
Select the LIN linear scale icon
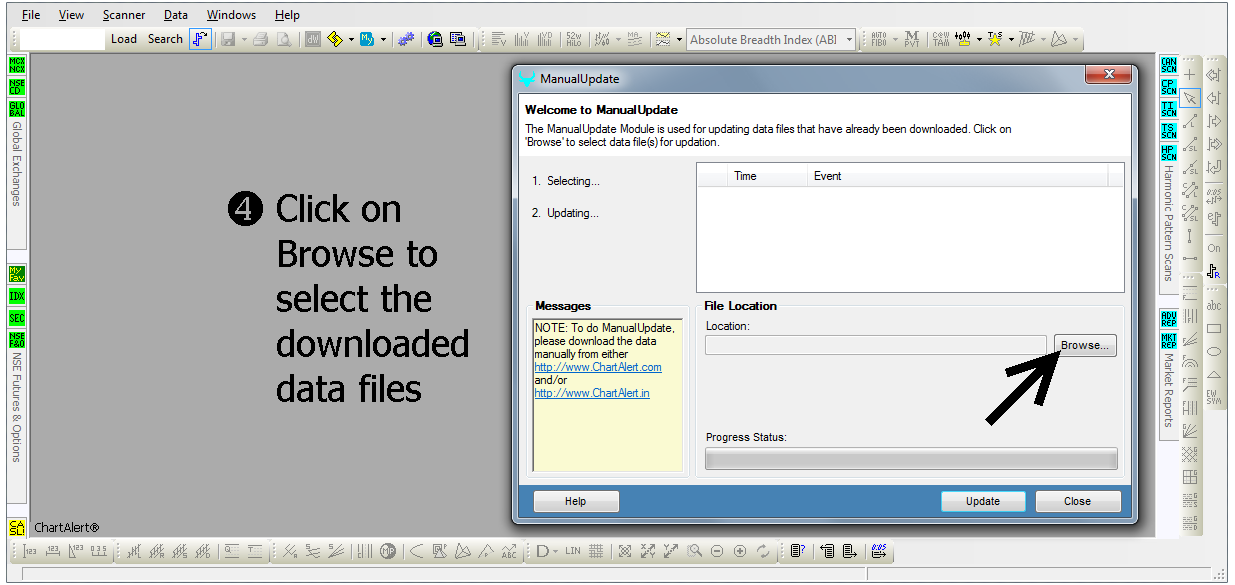coord(573,551)
